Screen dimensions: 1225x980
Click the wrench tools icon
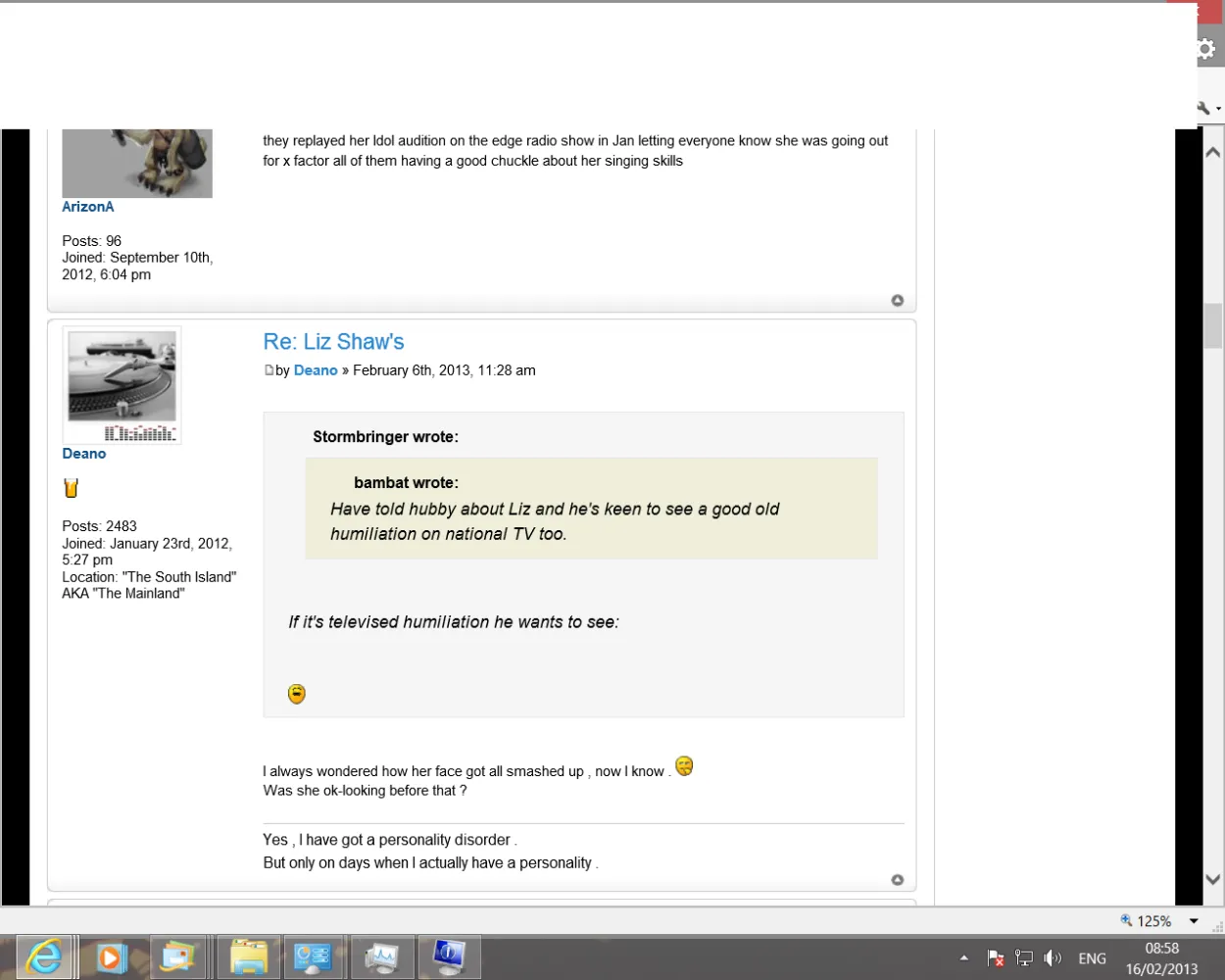[1202, 108]
